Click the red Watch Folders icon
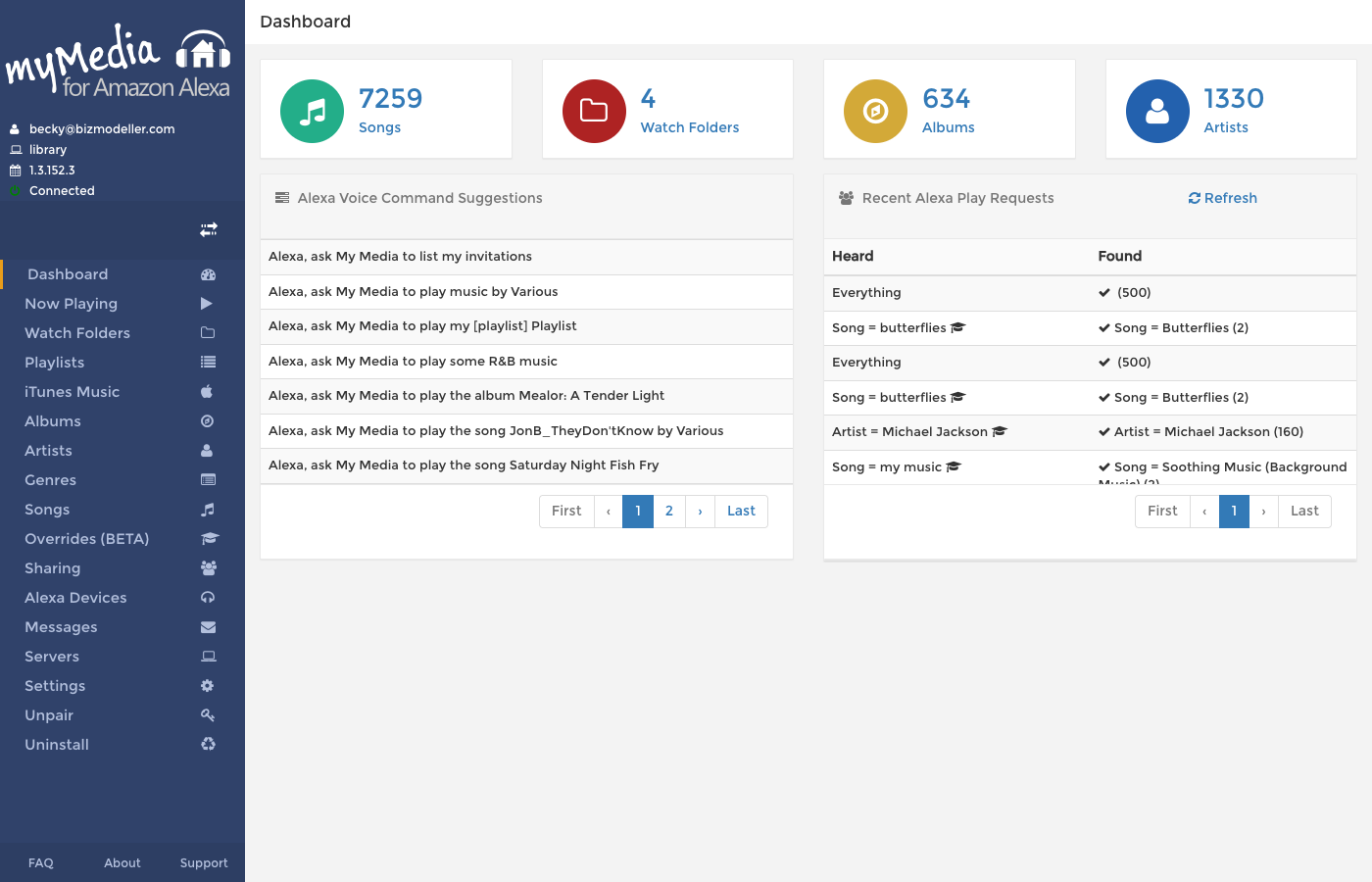The image size is (1372, 882). point(594,111)
